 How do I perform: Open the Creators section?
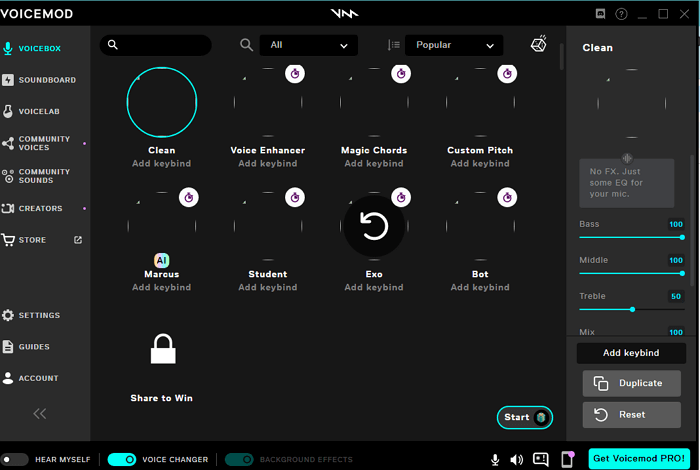[x=32, y=208]
